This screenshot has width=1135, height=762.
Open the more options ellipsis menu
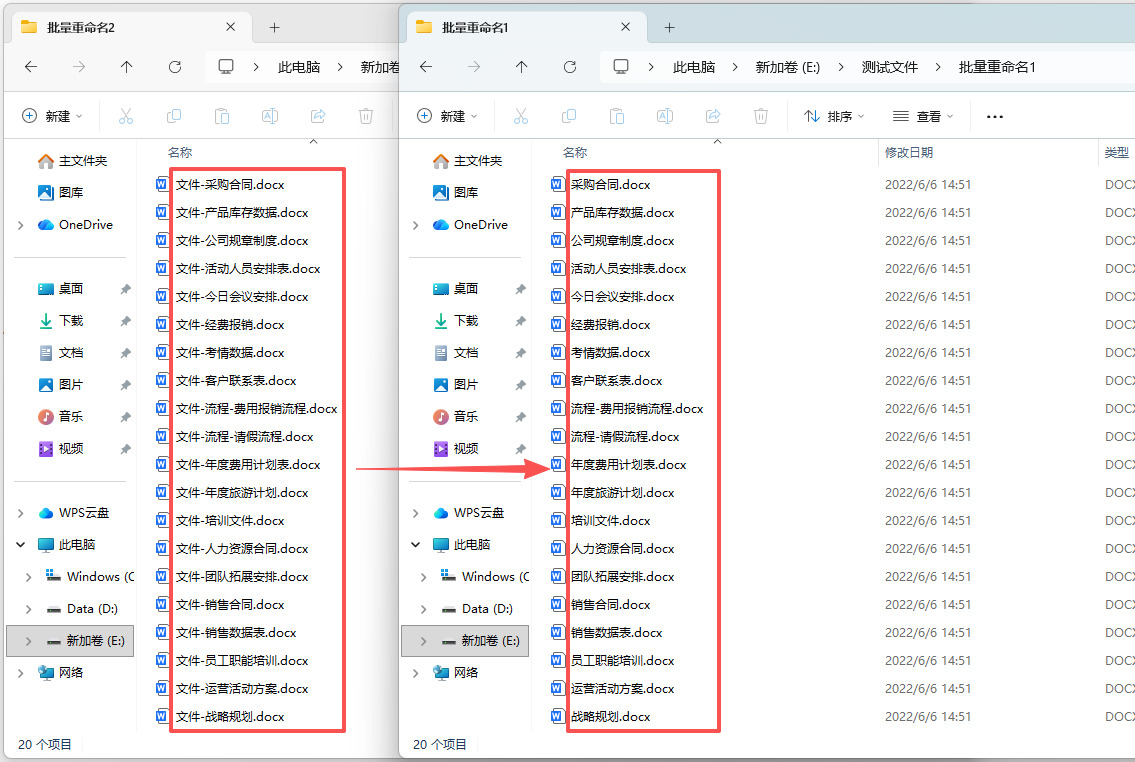995,117
